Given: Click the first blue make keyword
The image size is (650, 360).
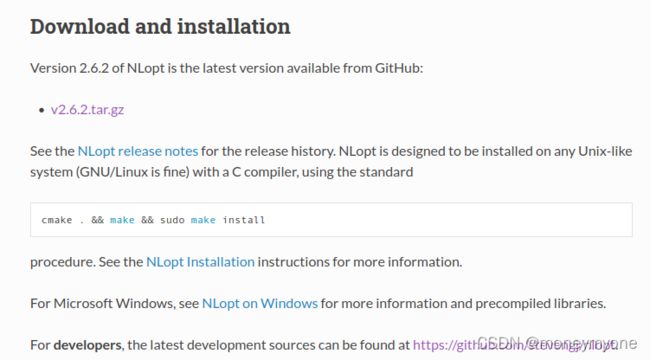Looking at the screenshot, I should (122, 220).
